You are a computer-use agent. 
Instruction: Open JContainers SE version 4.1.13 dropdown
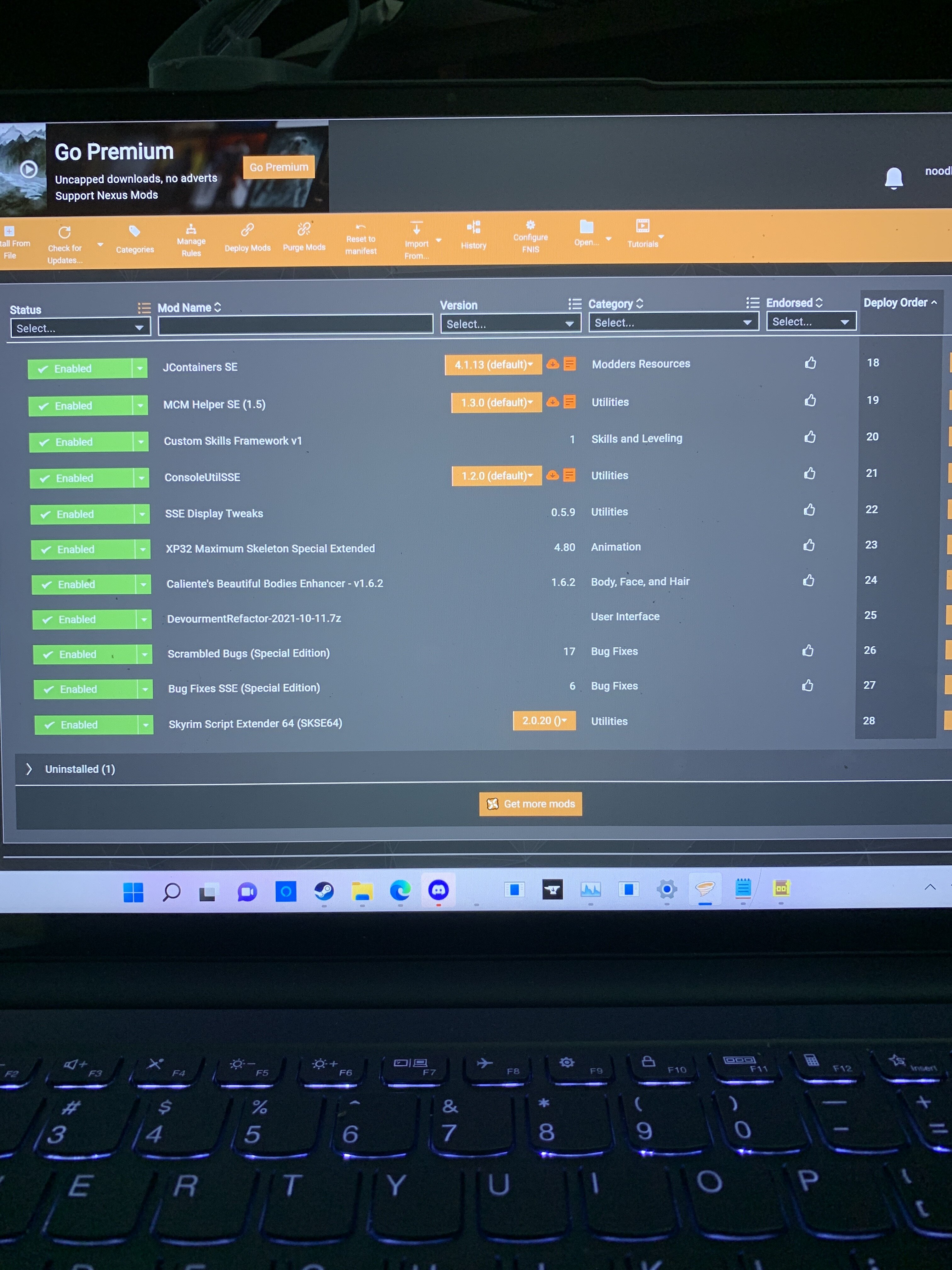(x=493, y=364)
